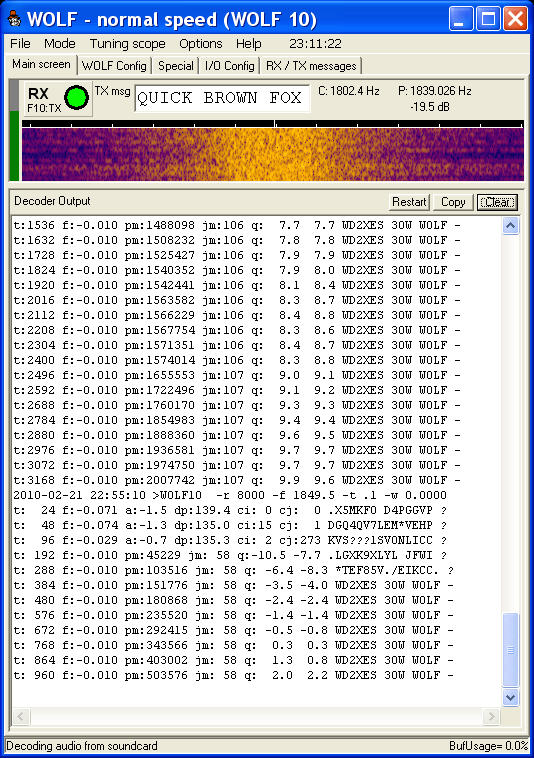Click the TX msg label
This screenshot has width=534, height=758.
coord(112,91)
